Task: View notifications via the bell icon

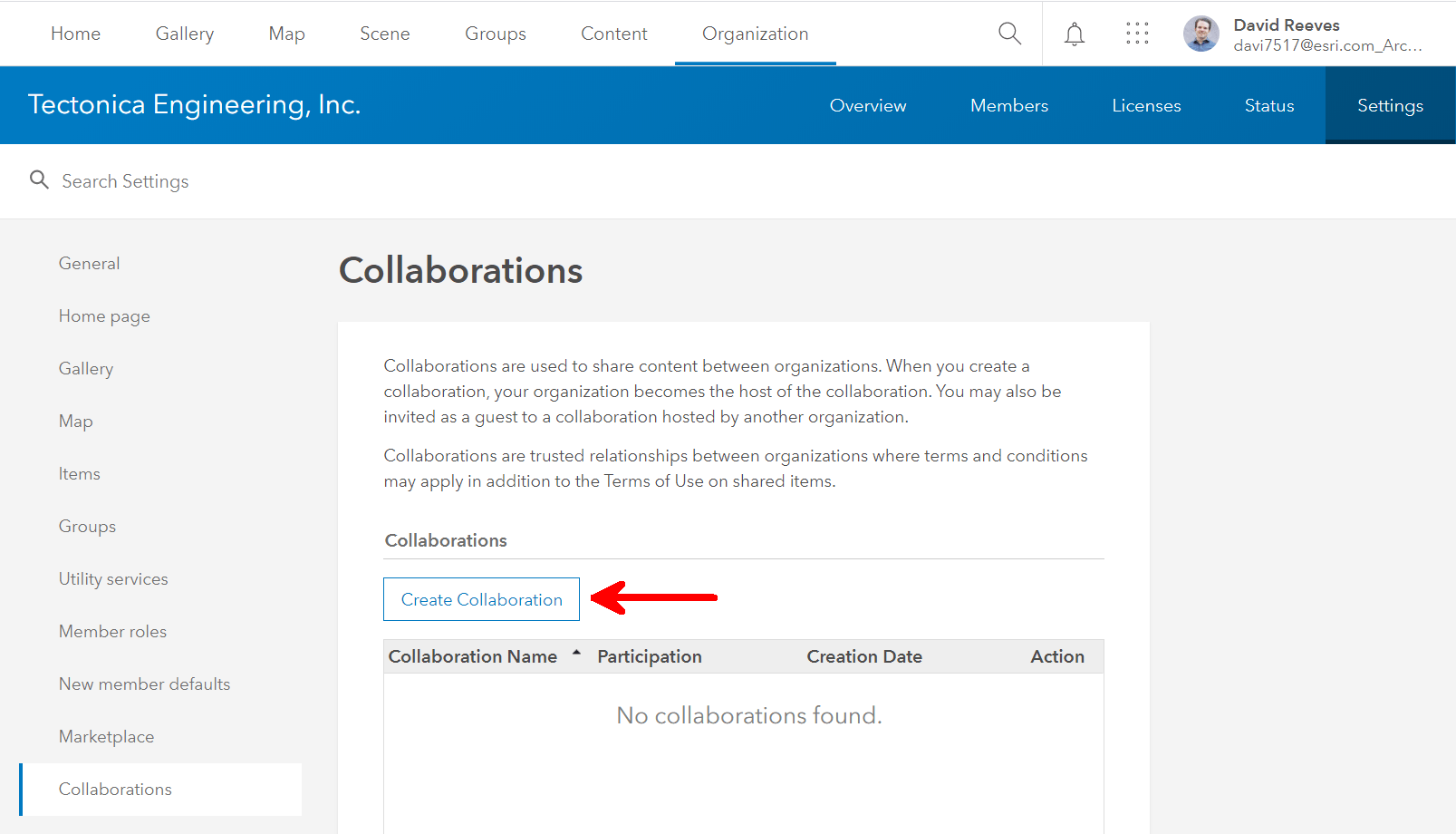Action: point(1074,33)
